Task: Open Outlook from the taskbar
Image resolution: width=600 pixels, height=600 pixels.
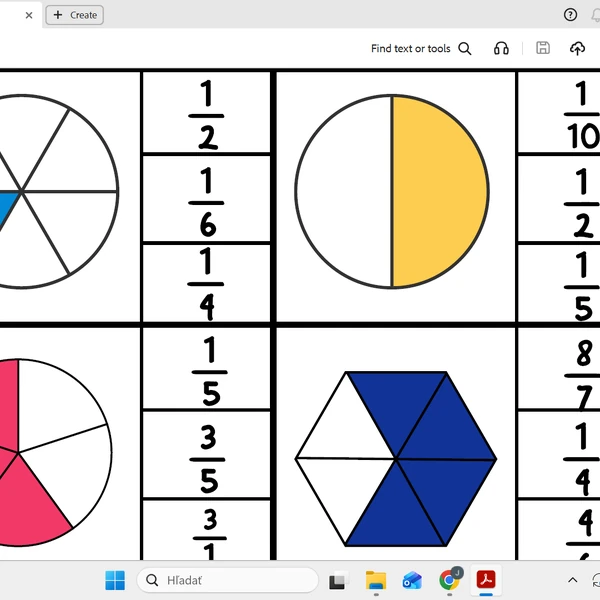Action: 412,580
